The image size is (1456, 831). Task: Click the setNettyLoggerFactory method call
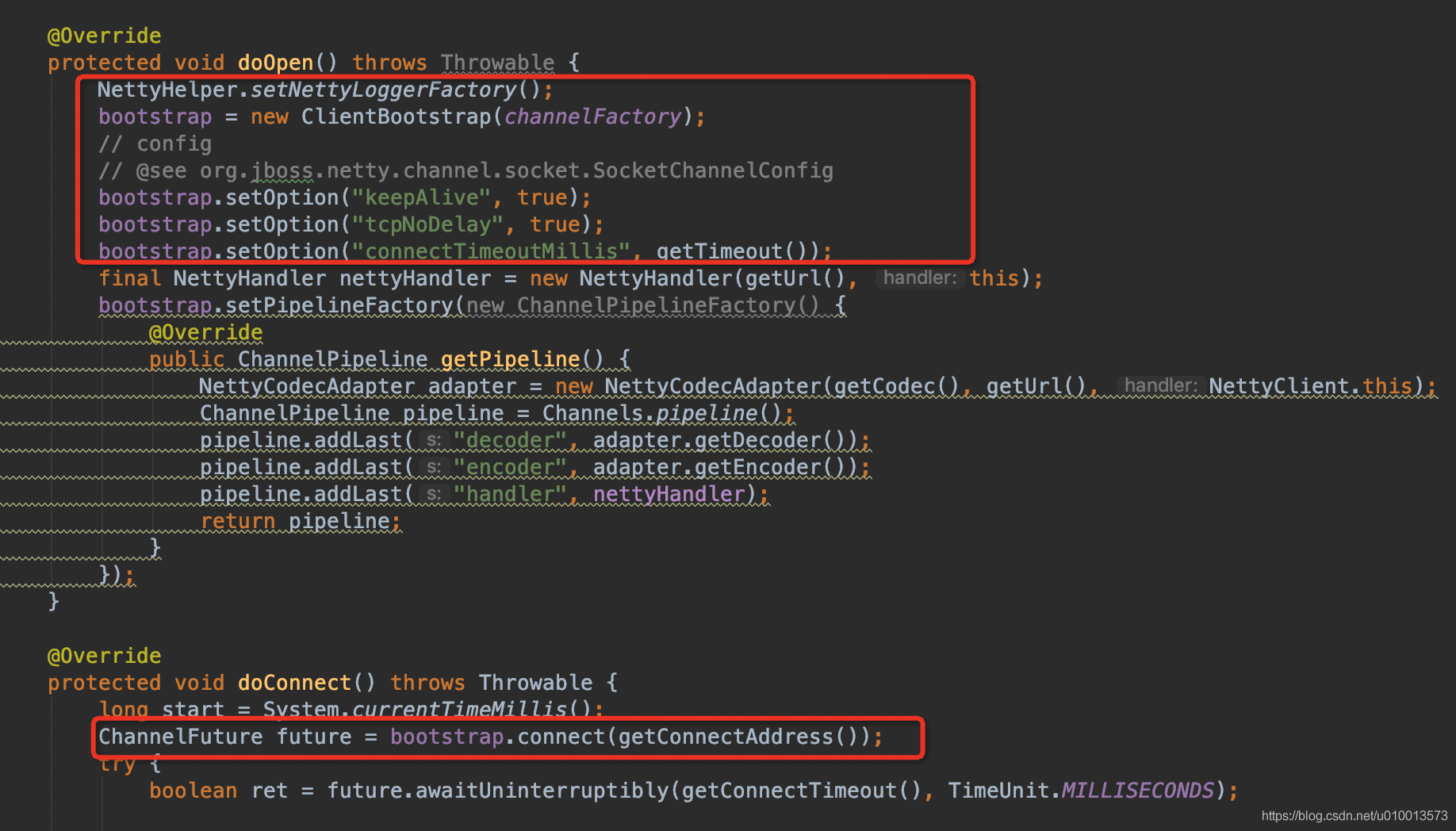pos(383,90)
